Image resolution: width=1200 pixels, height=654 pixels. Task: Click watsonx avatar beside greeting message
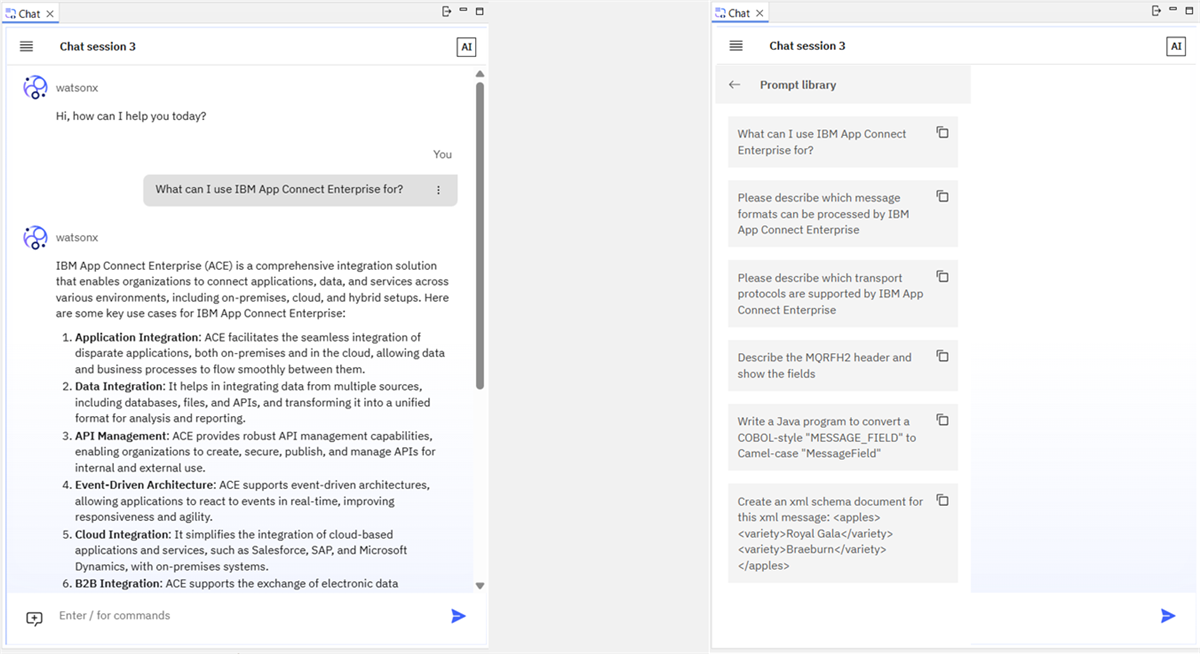[x=35, y=88]
